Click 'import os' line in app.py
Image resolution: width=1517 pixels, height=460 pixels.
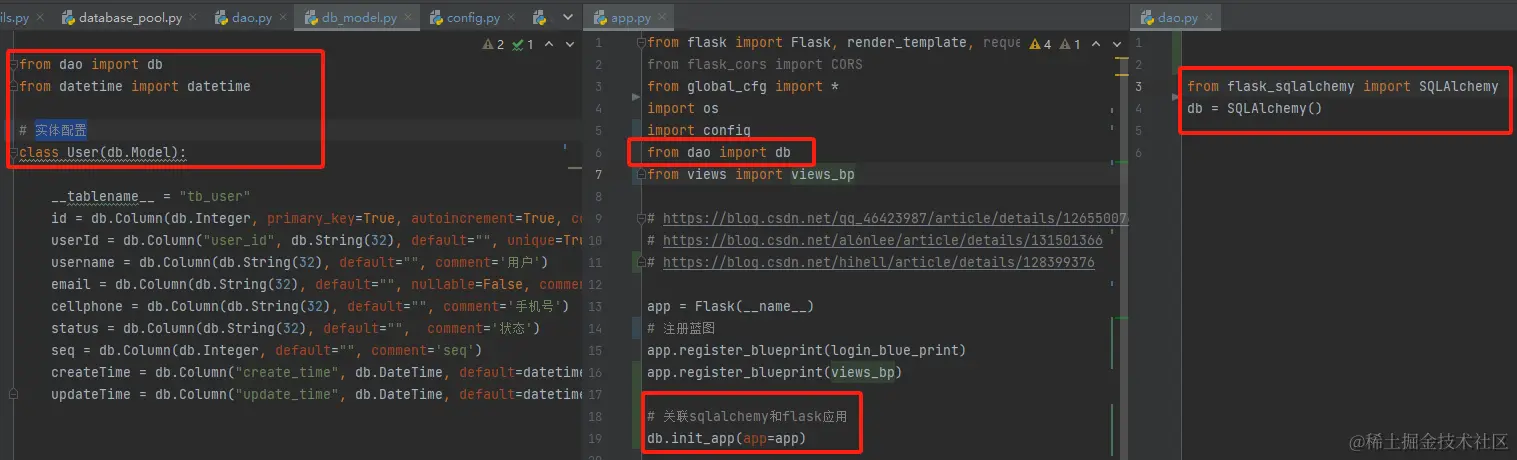tap(683, 108)
